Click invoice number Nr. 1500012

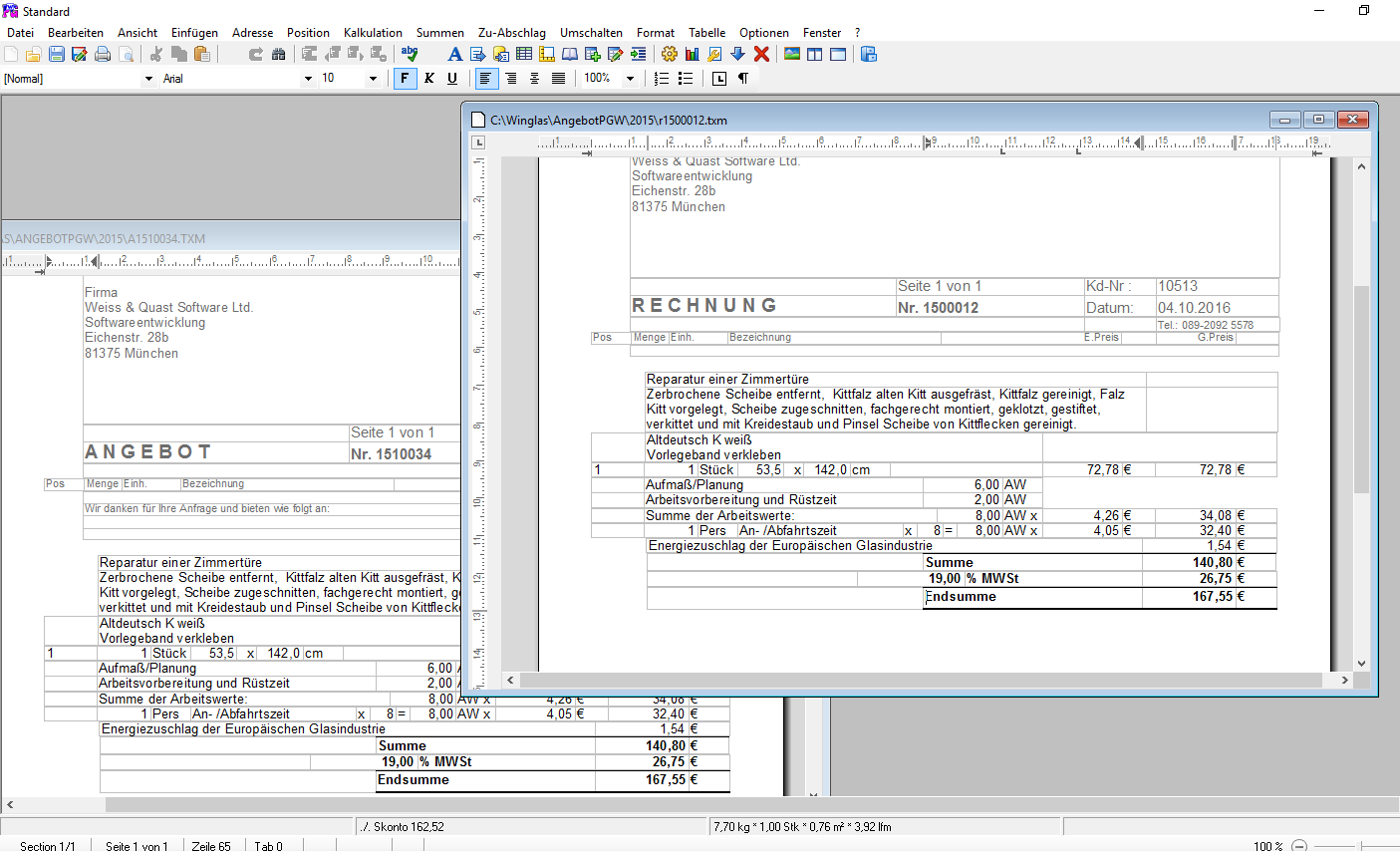pyautogui.click(x=938, y=308)
